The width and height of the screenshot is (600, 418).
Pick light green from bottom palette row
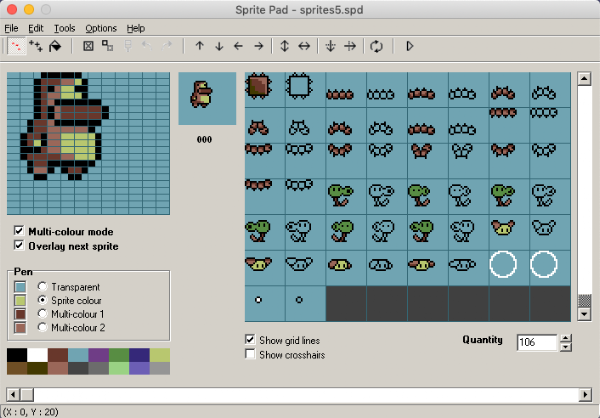pyautogui.click(x=119, y=368)
